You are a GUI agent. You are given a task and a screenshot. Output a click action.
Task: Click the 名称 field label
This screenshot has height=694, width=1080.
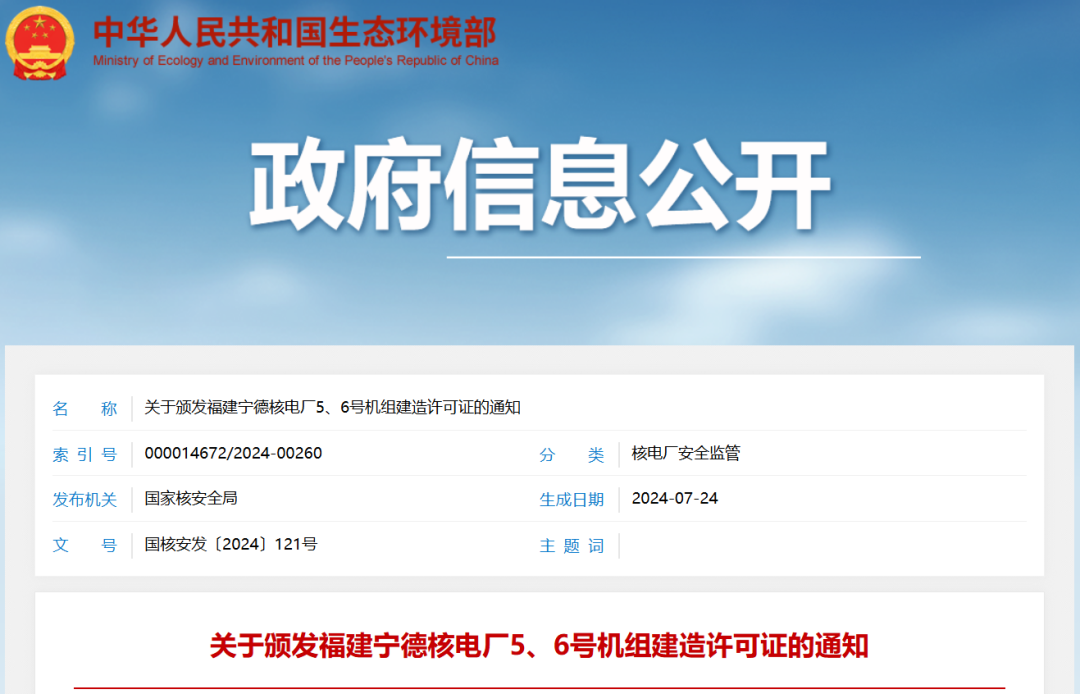click(x=85, y=408)
